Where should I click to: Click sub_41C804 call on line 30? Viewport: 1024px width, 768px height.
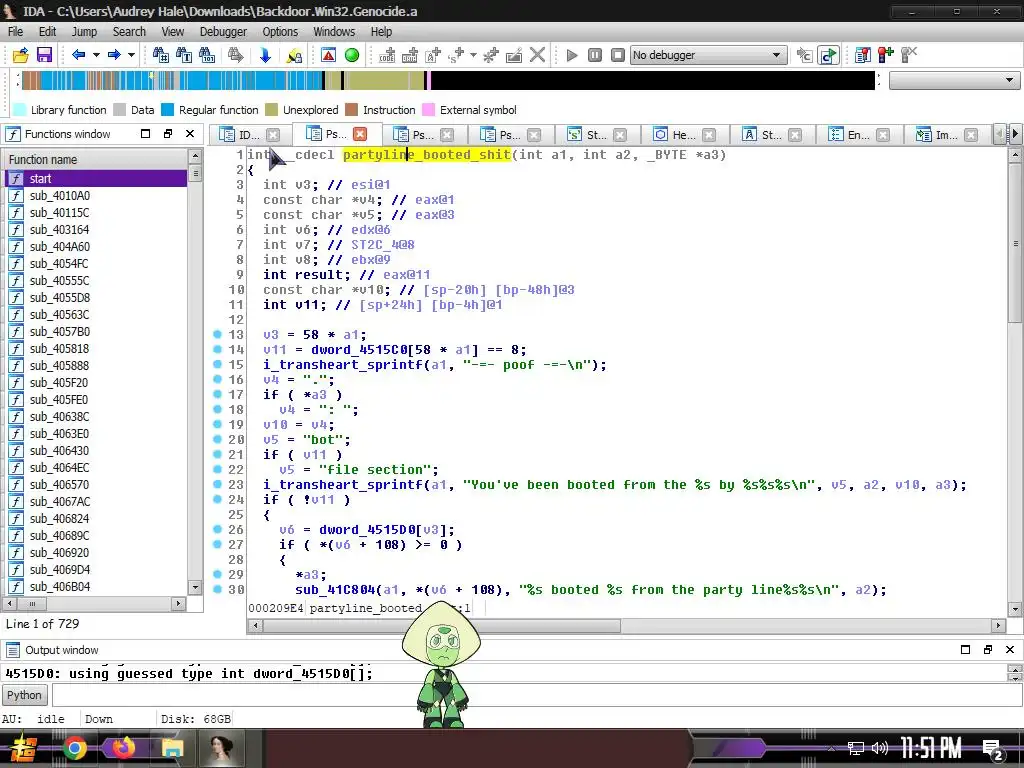335,590
